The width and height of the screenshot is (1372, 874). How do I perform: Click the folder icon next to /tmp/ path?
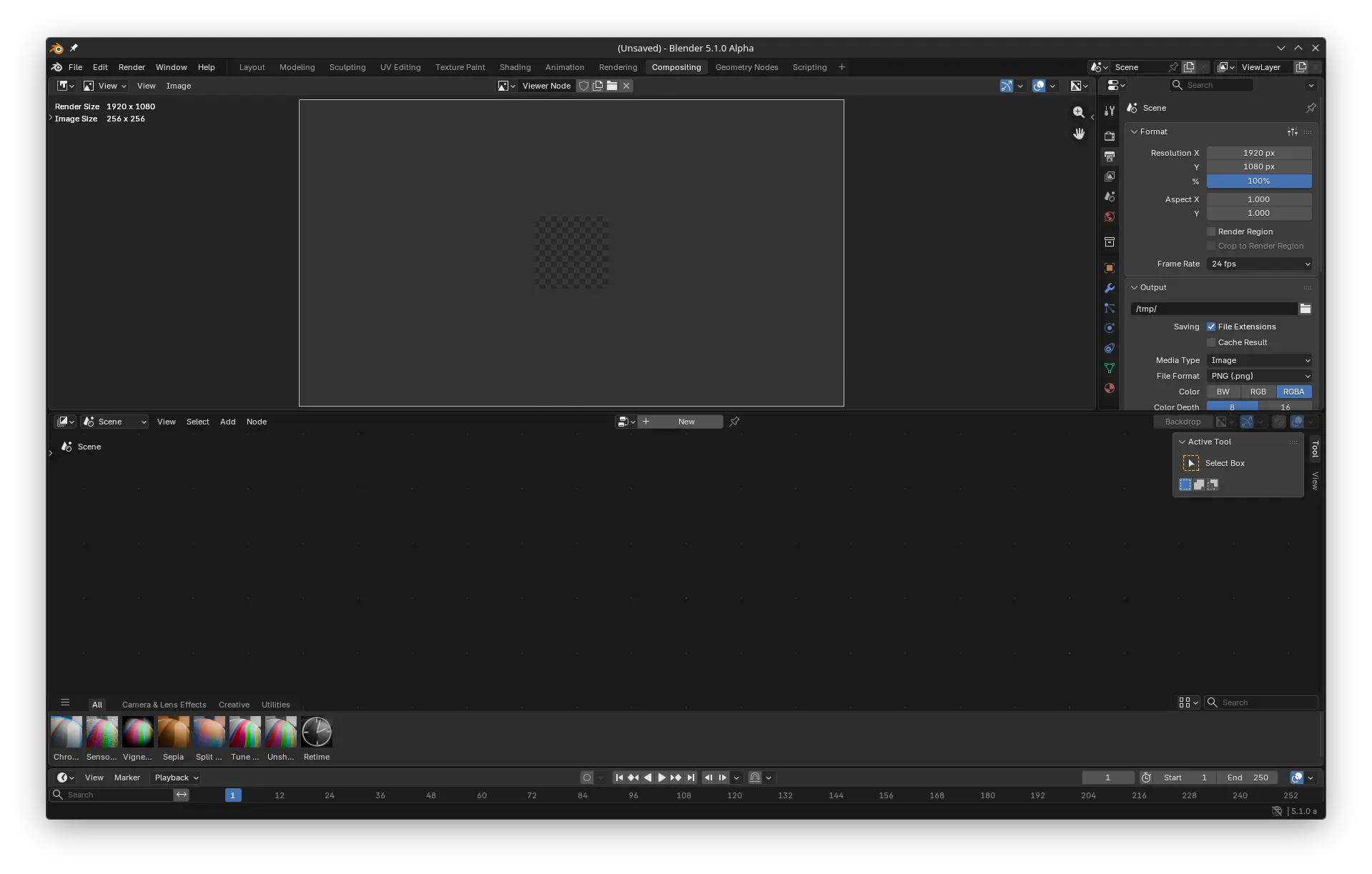(1305, 309)
